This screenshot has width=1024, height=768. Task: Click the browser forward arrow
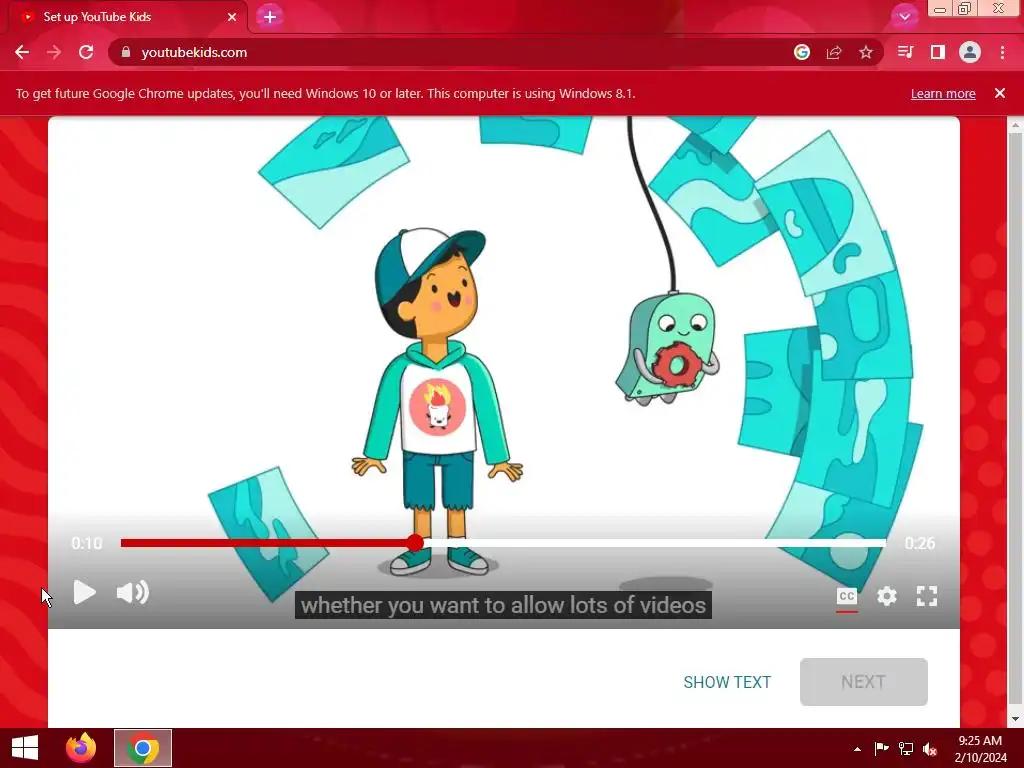[x=54, y=52]
